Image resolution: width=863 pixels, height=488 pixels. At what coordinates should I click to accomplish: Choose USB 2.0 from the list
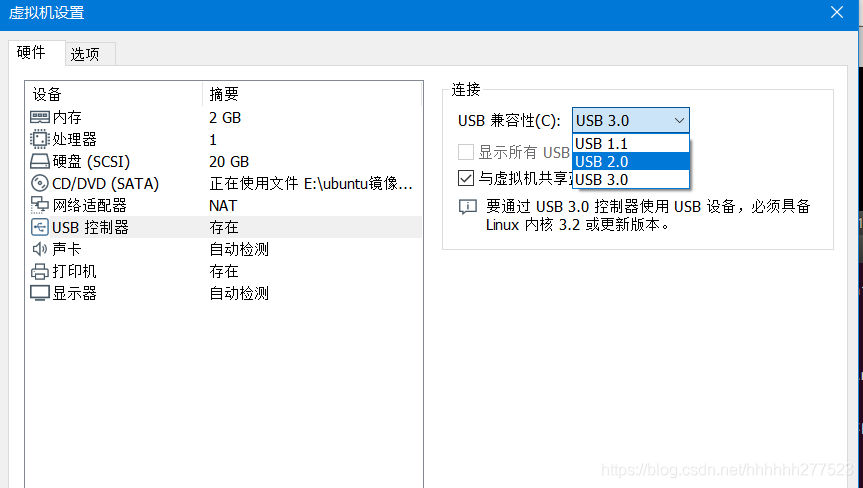click(x=631, y=161)
